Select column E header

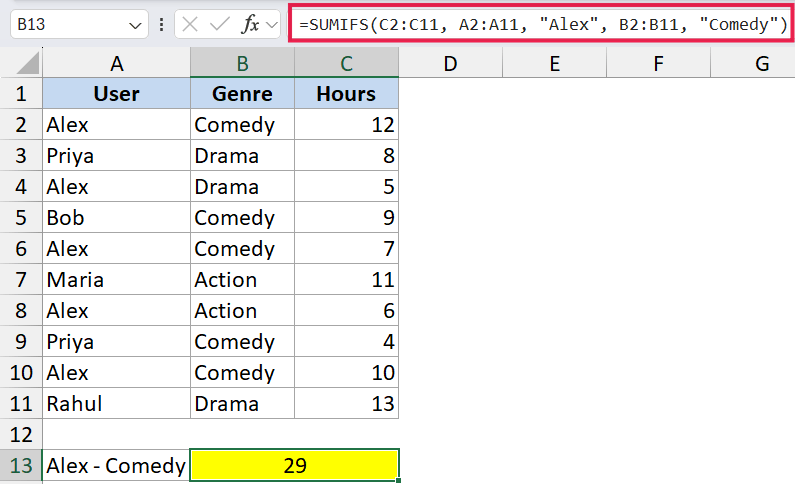(555, 63)
